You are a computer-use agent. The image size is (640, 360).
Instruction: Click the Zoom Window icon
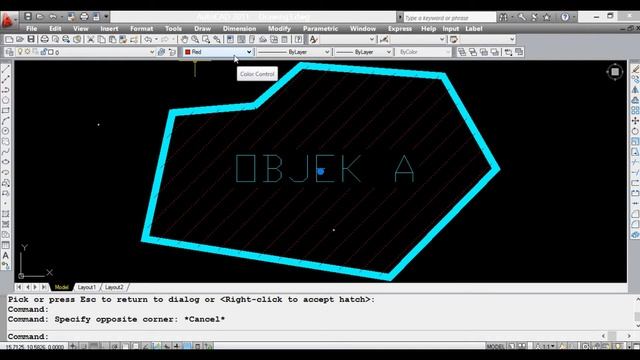coord(206,40)
